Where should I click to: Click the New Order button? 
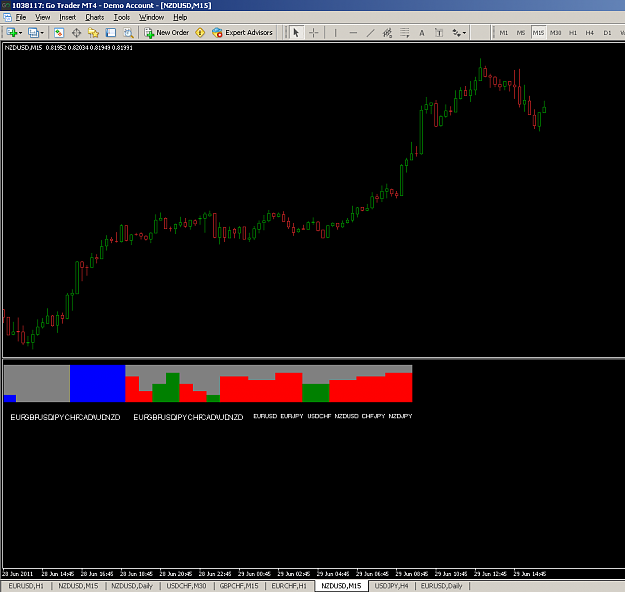[x=167, y=33]
